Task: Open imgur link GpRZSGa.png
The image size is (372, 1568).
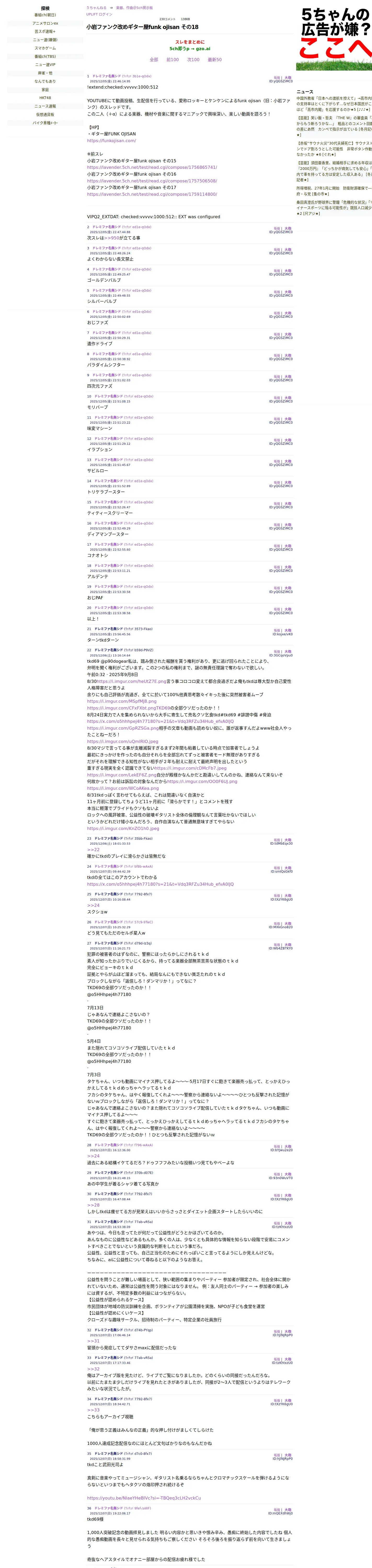Action: (123, 728)
